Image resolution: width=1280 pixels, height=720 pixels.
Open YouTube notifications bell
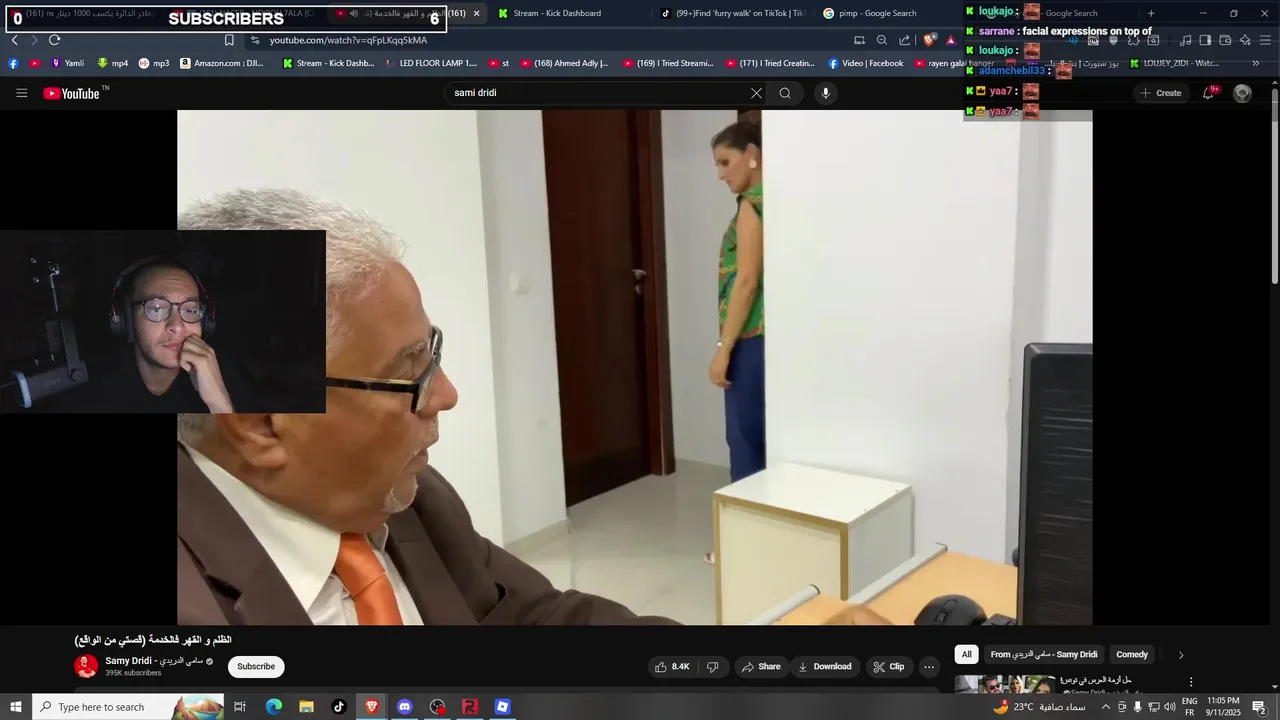(x=1208, y=93)
